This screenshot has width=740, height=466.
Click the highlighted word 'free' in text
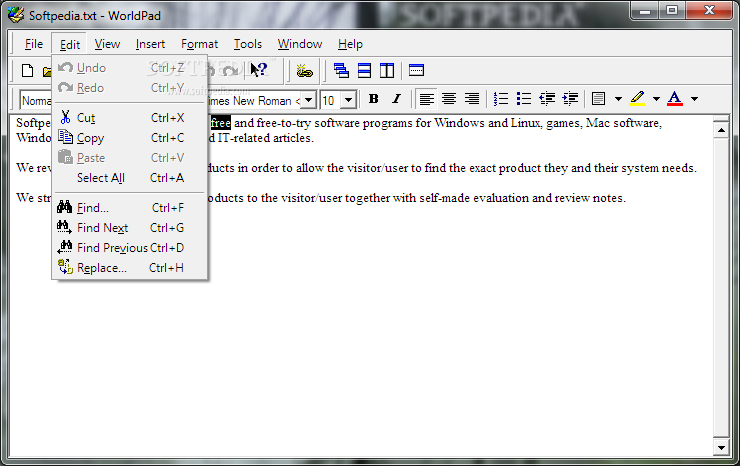(x=220, y=123)
